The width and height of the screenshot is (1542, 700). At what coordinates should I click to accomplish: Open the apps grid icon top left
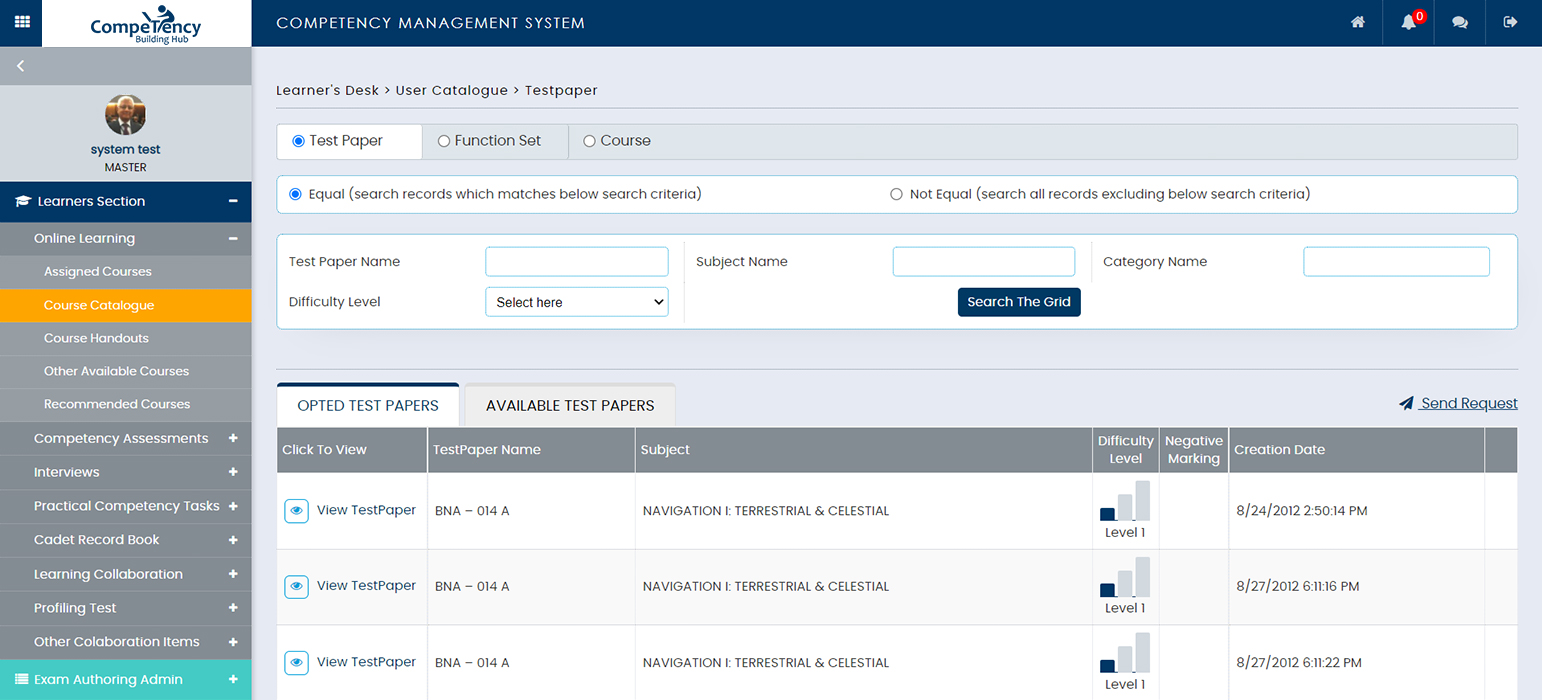[20, 20]
